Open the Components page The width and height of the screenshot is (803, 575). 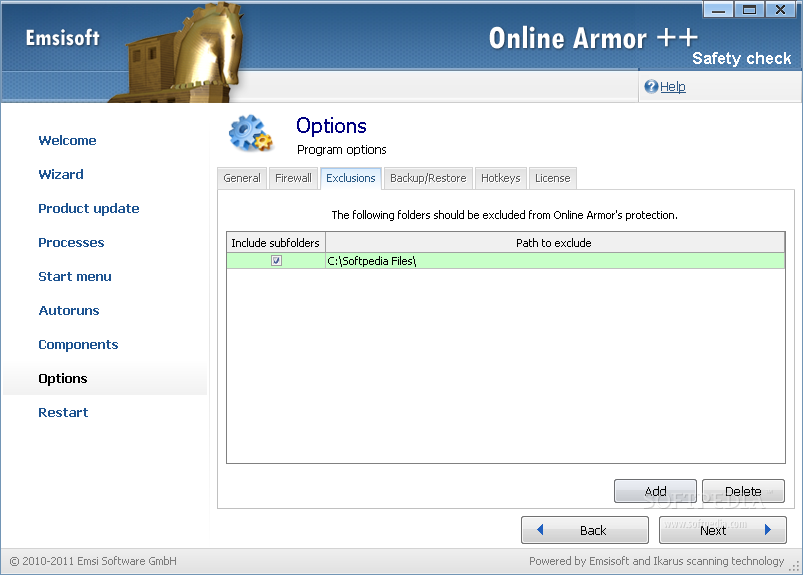(x=78, y=345)
